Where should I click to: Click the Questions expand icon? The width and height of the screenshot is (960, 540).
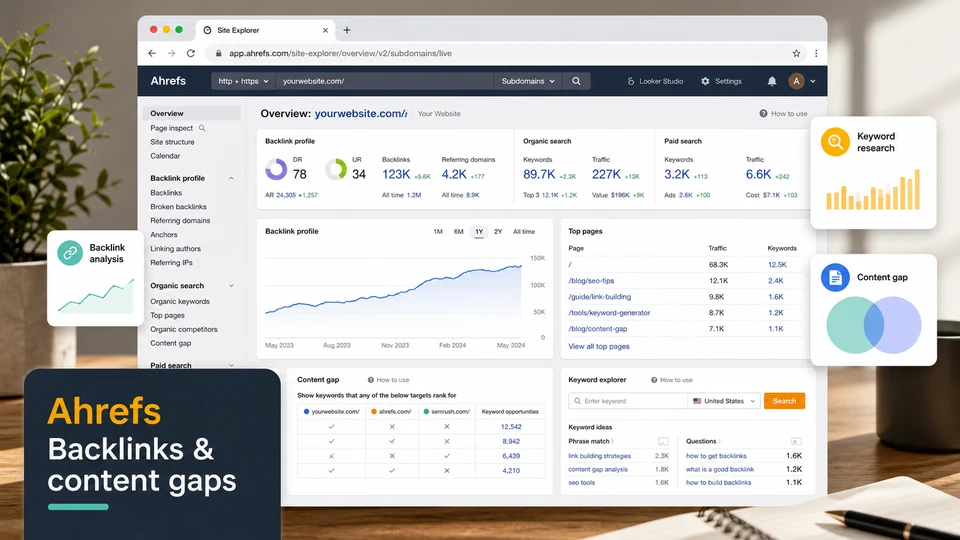tap(796, 441)
